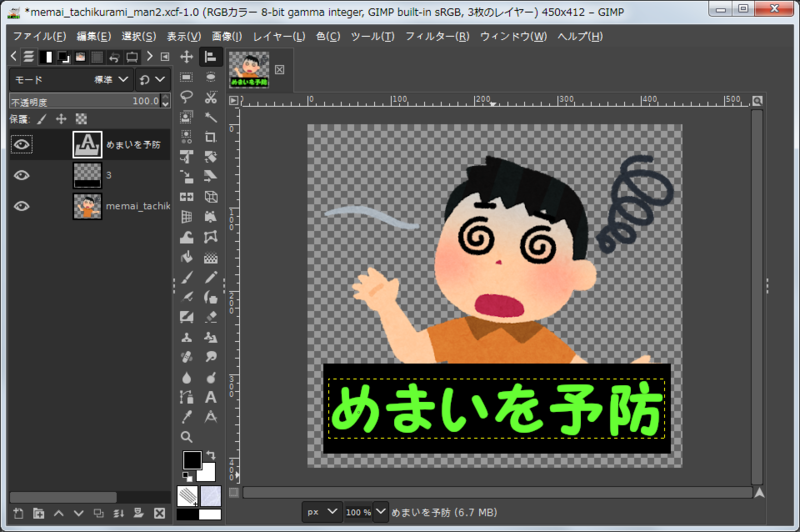Viewport: 800px width, 532px height.
Task: Open the zoom percentage dropdown arrow
Action: (x=381, y=511)
